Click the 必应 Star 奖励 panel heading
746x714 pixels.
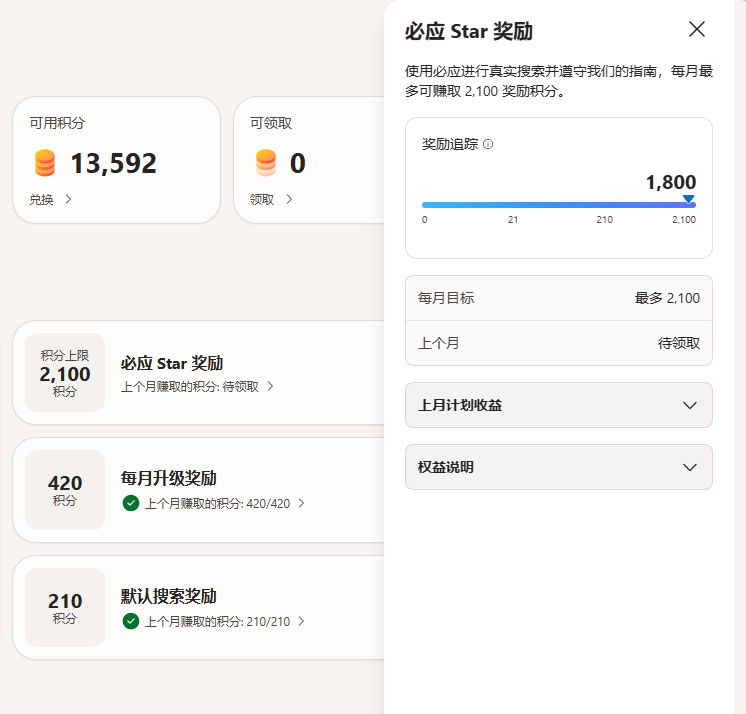(x=469, y=31)
